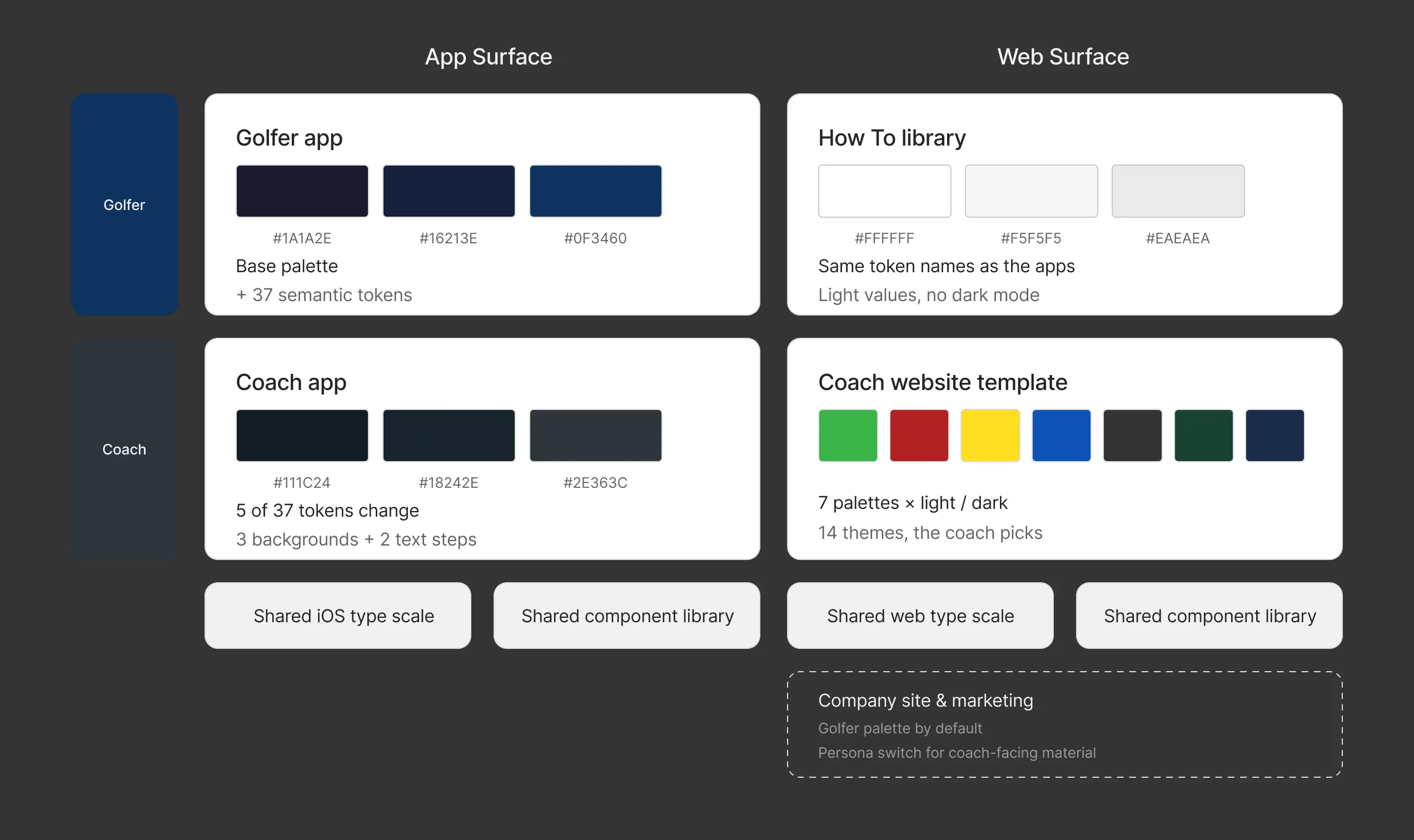Pick the yellow palette swatch
Image resolution: width=1414 pixels, height=840 pixels.
(x=990, y=436)
